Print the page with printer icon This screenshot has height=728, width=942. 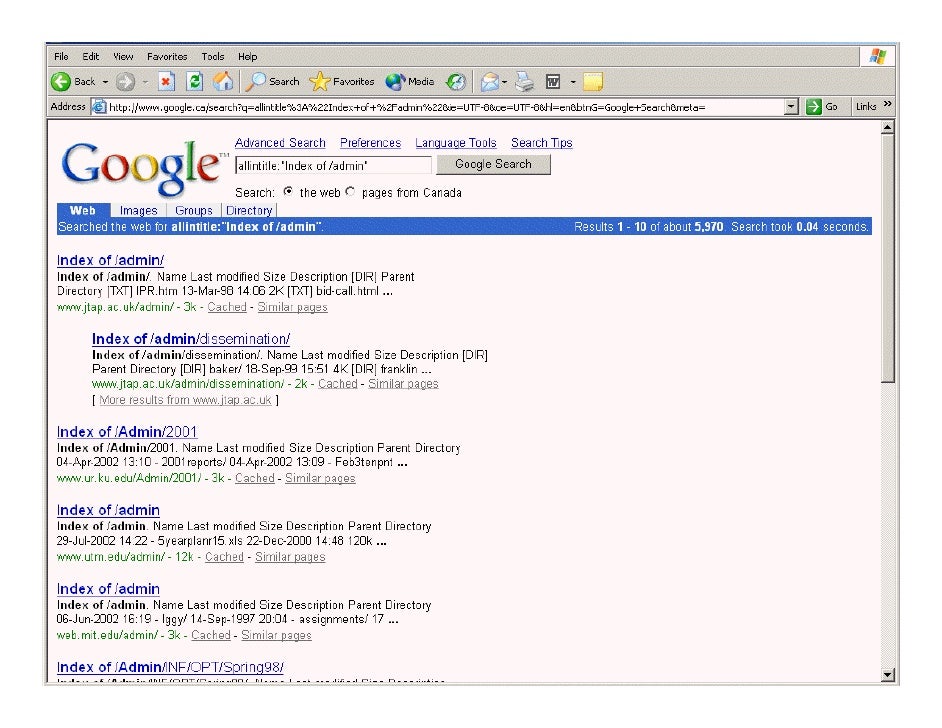524,82
